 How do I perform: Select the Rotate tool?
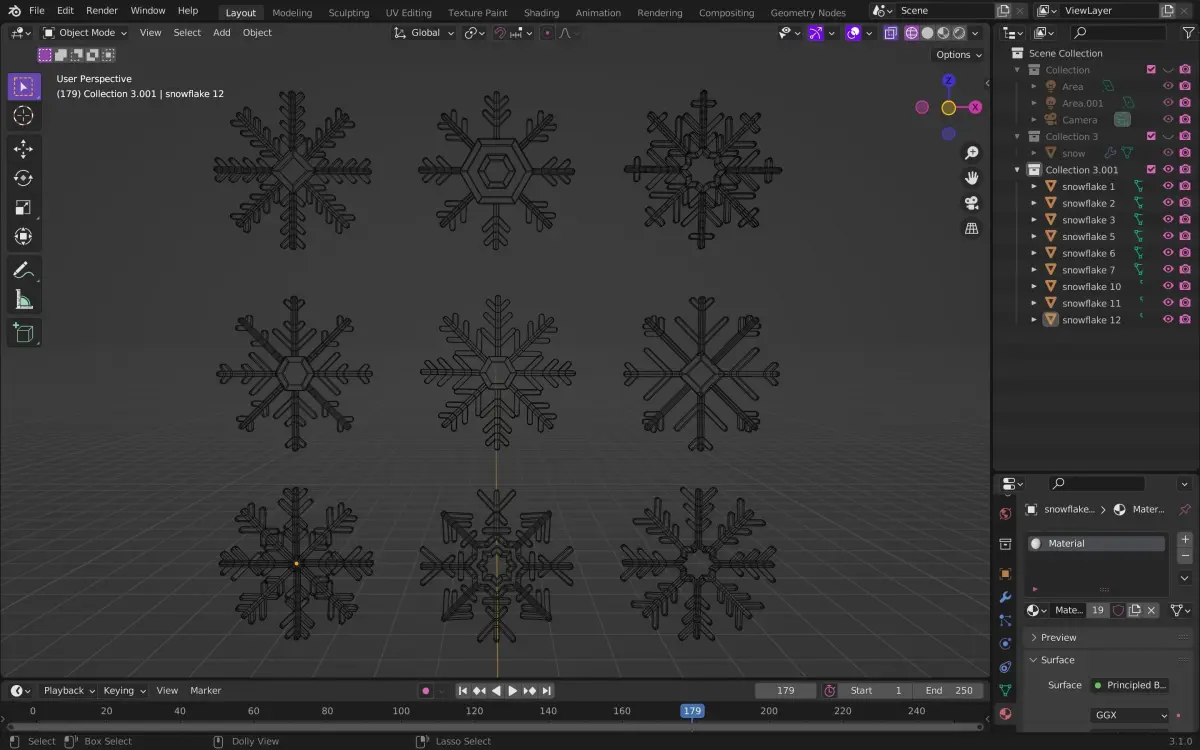23,178
